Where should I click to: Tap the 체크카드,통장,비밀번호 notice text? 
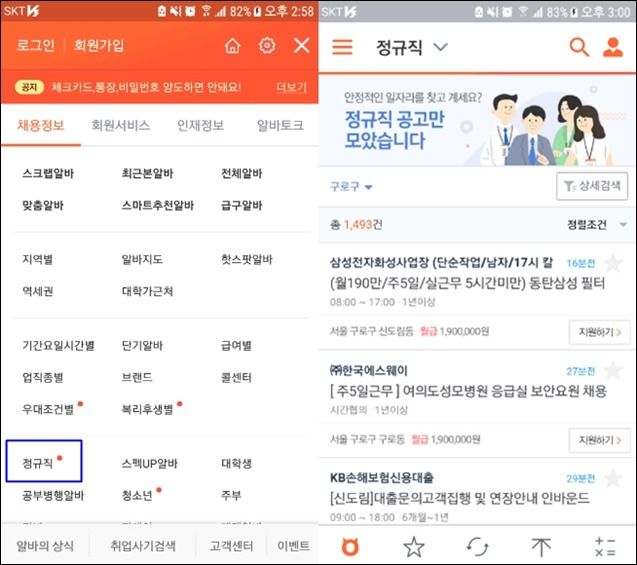pyautogui.click(x=146, y=87)
